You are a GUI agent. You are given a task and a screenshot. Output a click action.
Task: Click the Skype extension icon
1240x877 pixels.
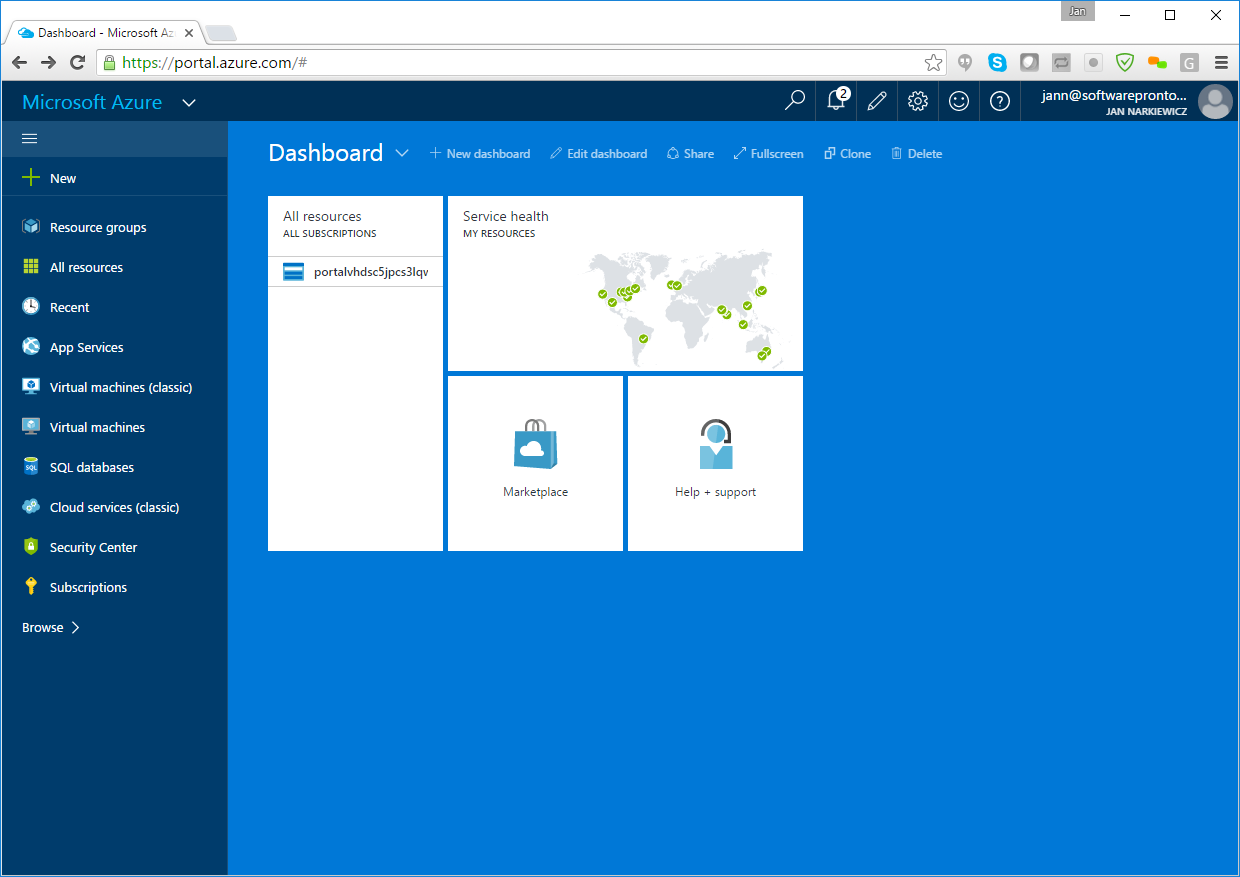point(997,62)
